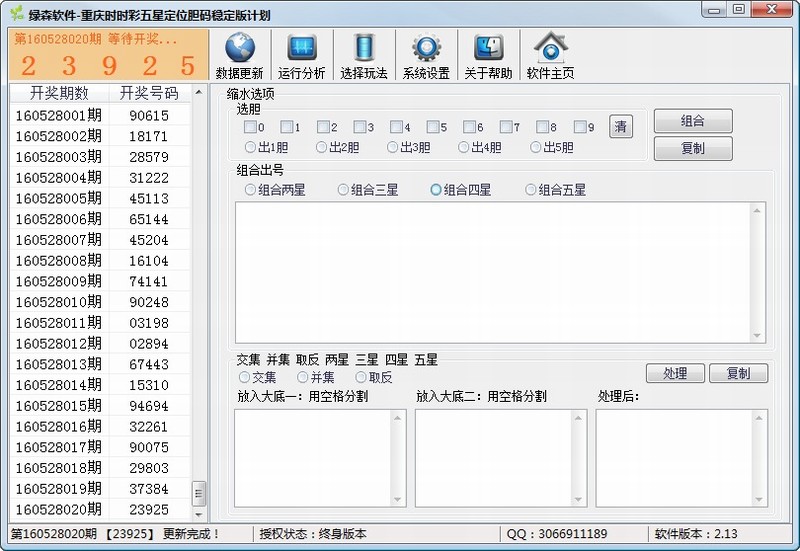This screenshot has height=551, width=800.
Task: Select the 出3胆 radio option
Action: tap(394, 147)
